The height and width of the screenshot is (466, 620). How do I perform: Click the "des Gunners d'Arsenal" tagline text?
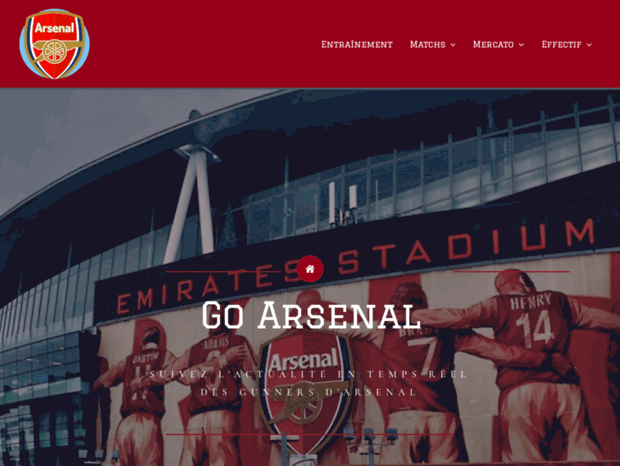[x=308, y=392]
